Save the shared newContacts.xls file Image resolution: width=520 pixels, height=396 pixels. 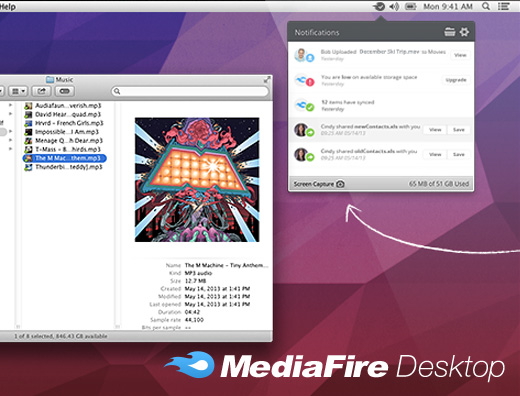click(459, 130)
